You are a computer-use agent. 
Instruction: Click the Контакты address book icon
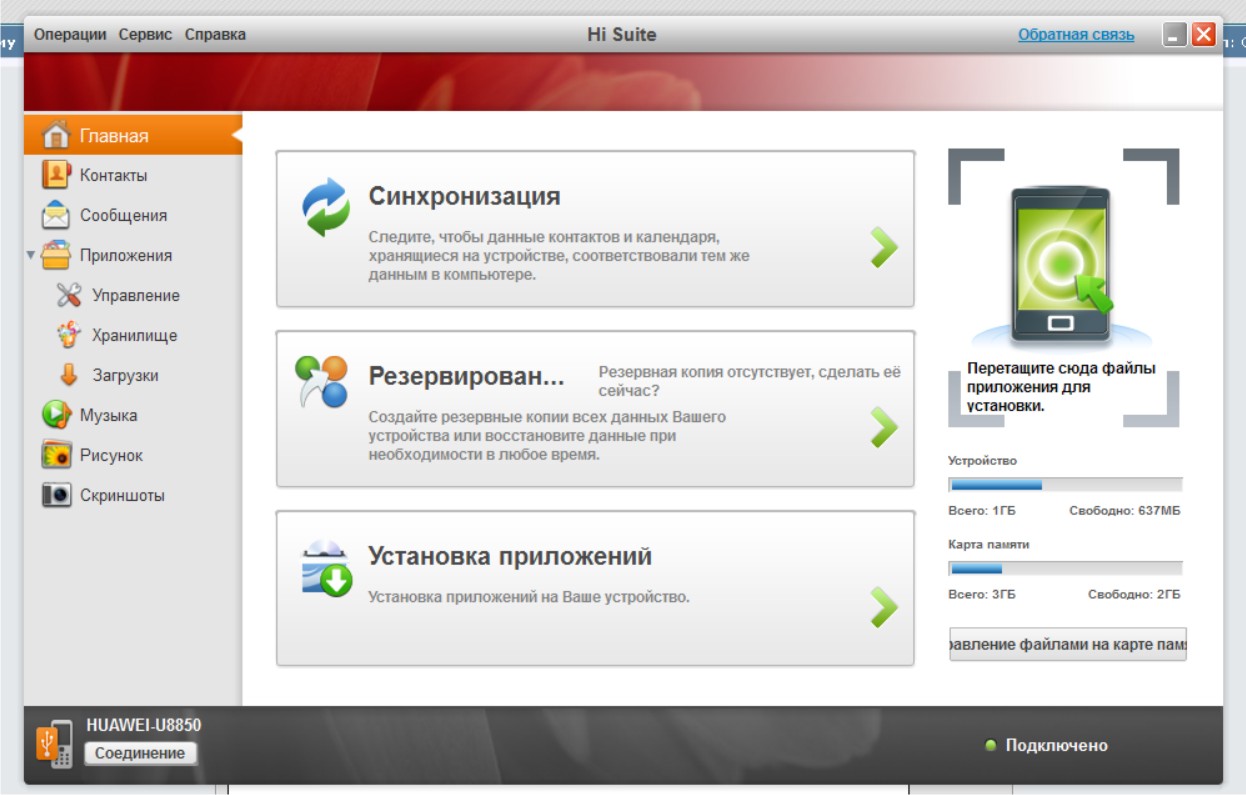[x=56, y=175]
